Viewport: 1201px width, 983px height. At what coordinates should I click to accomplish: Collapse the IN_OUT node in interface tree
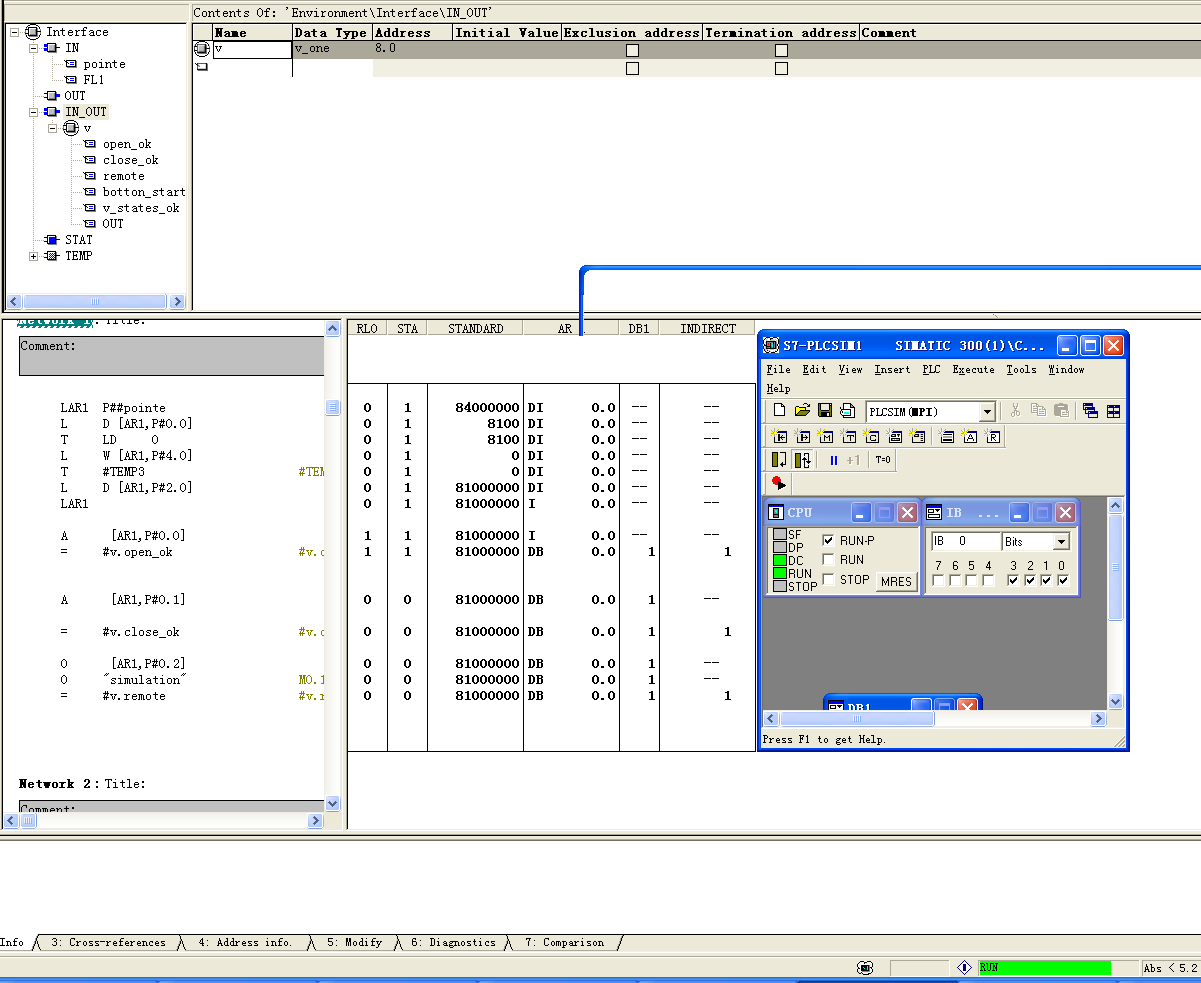(x=34, y=112)
